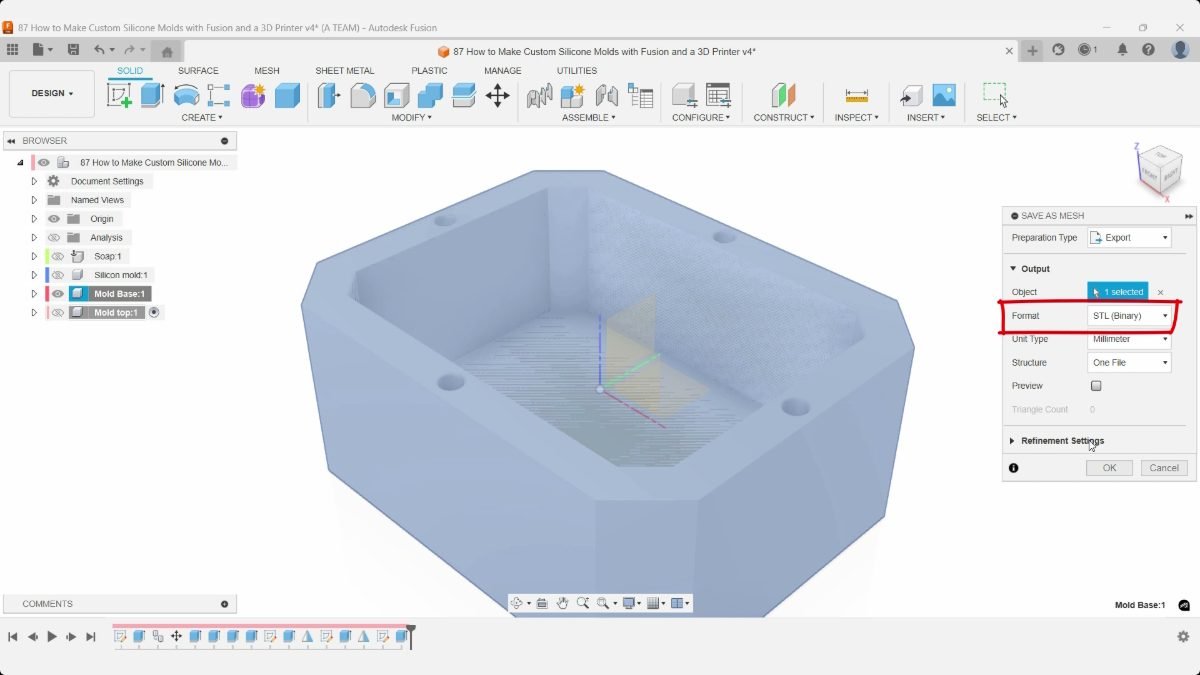Toggle visibility of Analysis folder
Image resolution: width=1200 pixels, height=675 pixels.
[54, 237]
